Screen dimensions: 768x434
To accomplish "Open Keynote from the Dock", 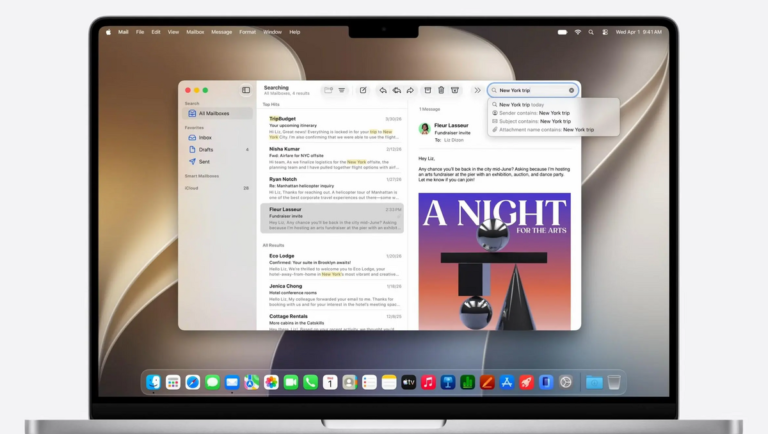I will pyautogui.click(x=448, y=382).
